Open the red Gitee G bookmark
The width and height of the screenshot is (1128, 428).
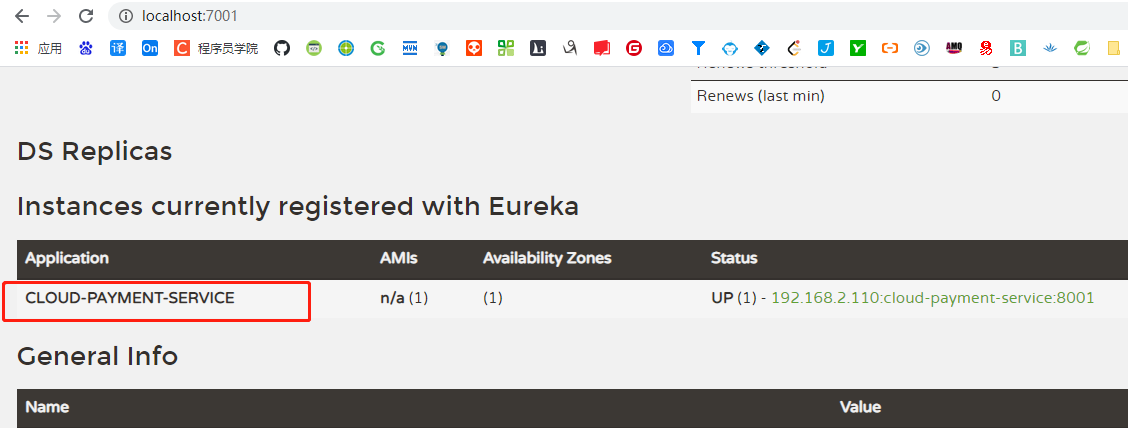[x=634, y=48]
